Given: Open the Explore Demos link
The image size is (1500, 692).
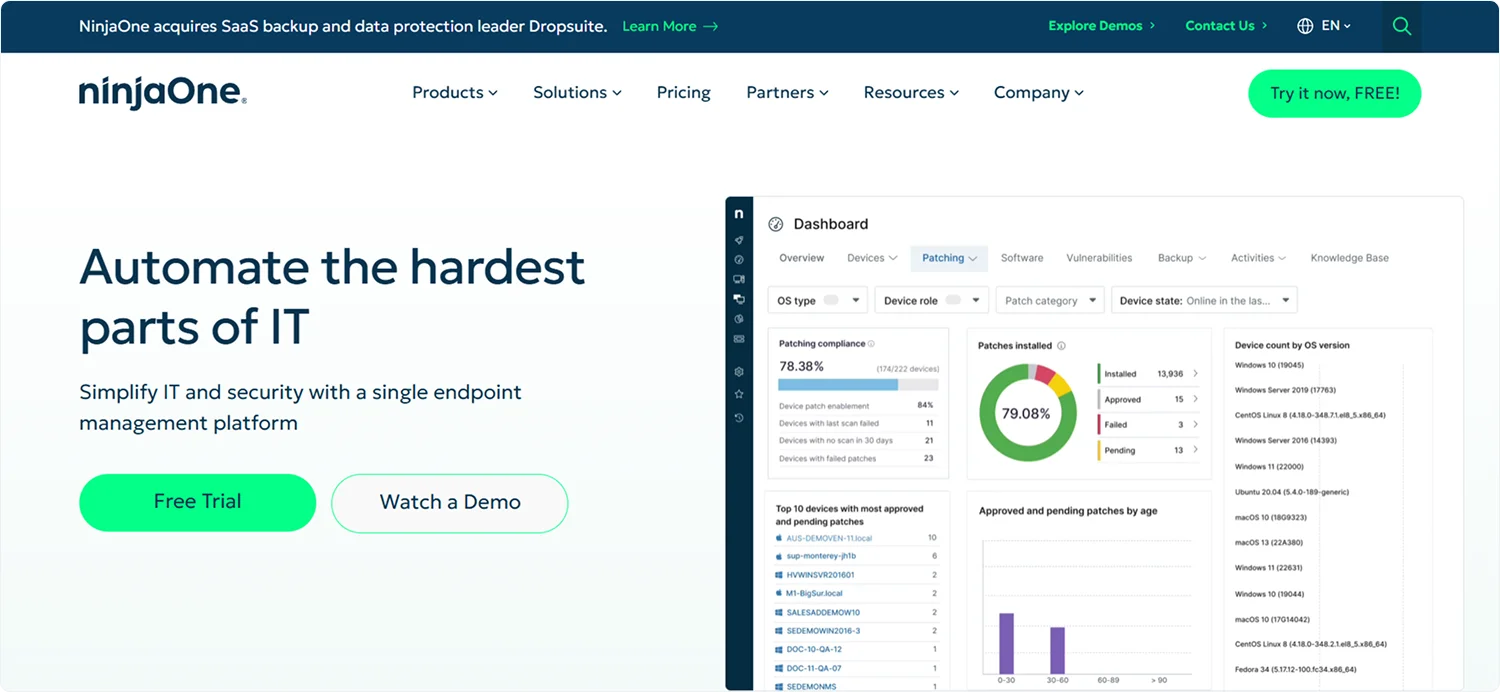Looking at the screenshot, I should click(1101, 26).
